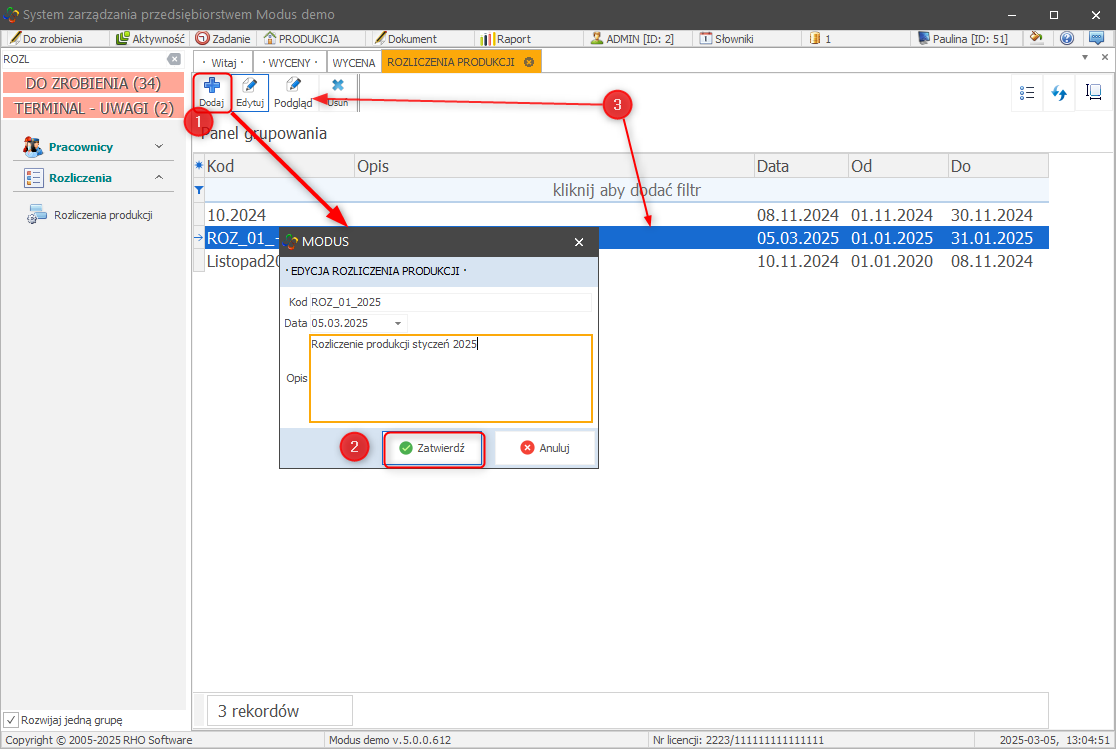The image size is (1116, 749).
Task: Collapse the Rozliczenia sidebar section
Action: (159, 178)
